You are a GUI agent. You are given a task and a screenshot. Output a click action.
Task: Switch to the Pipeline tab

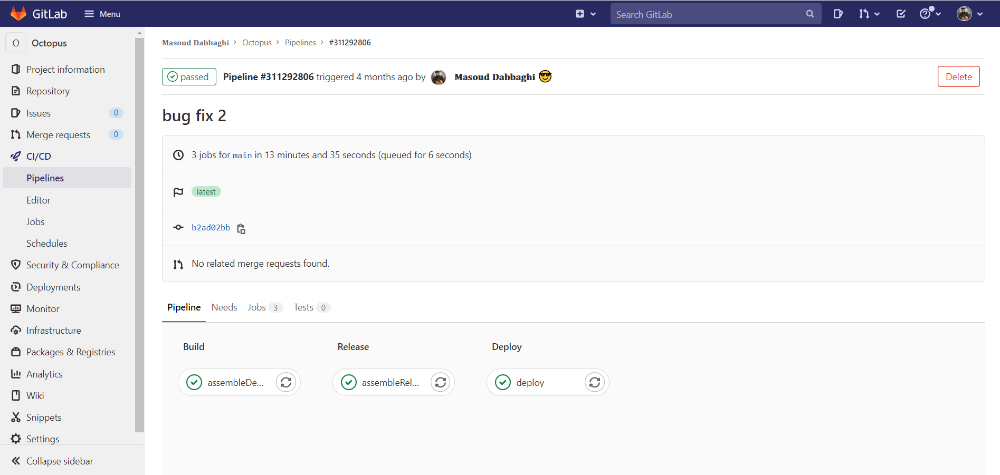[x=184, y=307]
